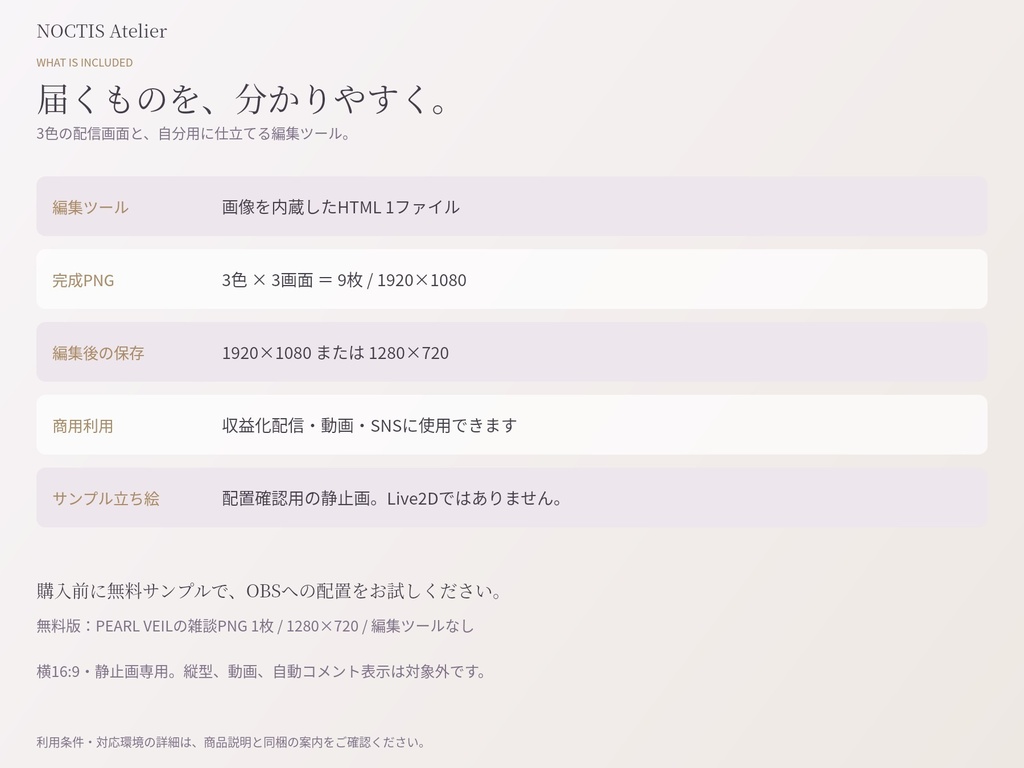The width and height of the screenshot is (1024, 768).
Task: Select text 収益化配信・動画・SNSに使用できます
Action: [370, 426]
